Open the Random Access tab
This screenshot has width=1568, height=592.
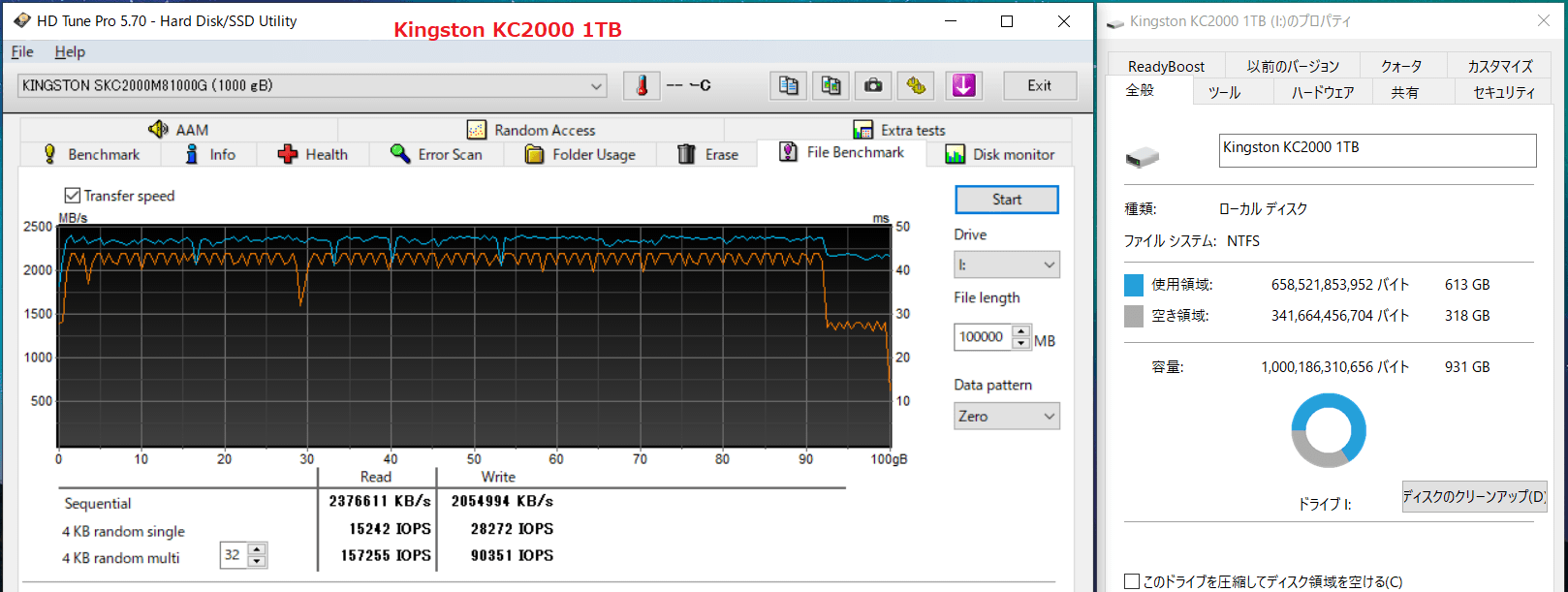(531, 130)
